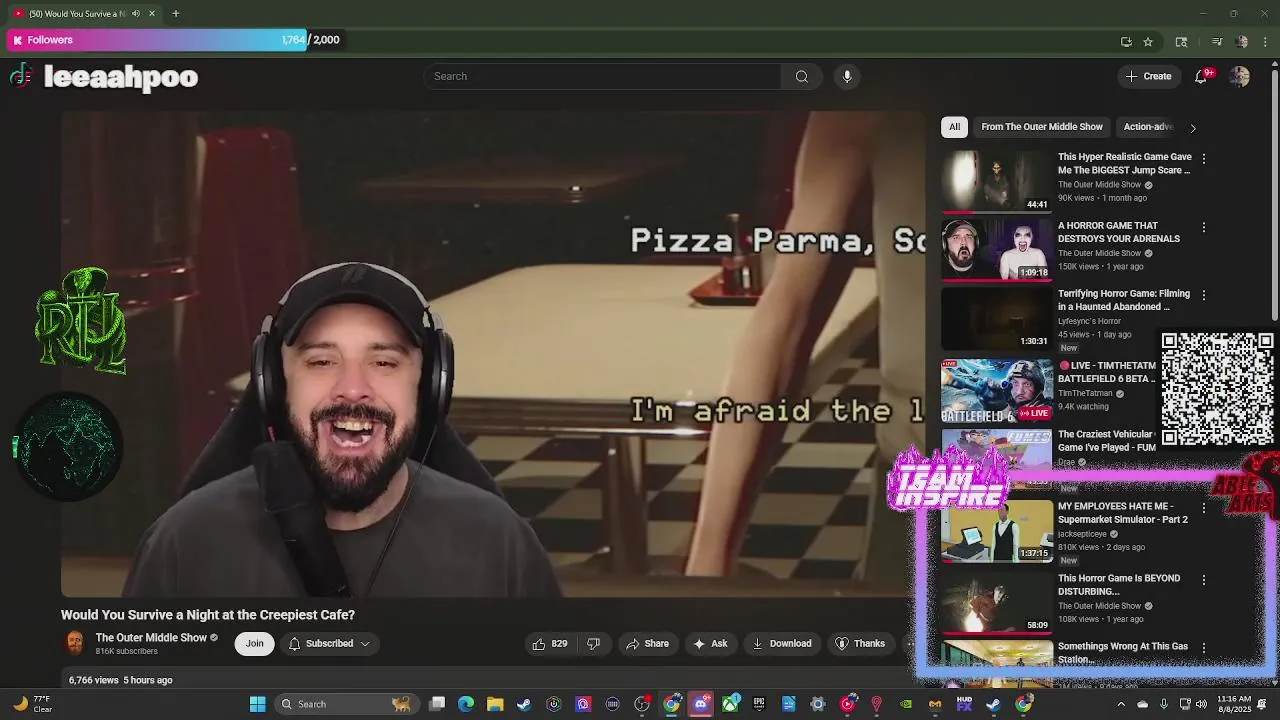Download the video
Image resolution: width=1280 pixels, height=720 pixels.
click(782, 643)
